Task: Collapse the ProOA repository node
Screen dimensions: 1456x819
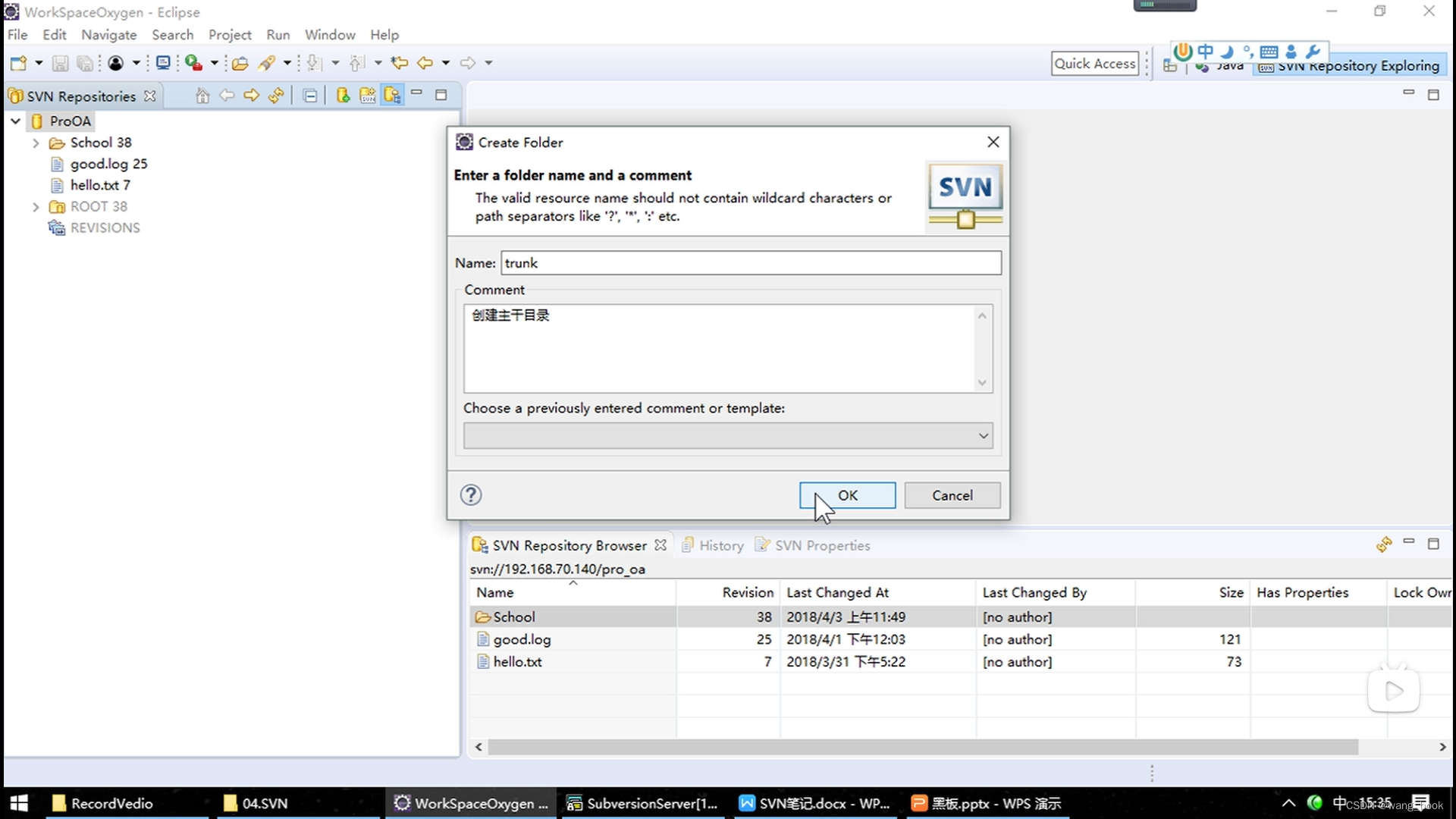Action: tap(15, 121)
